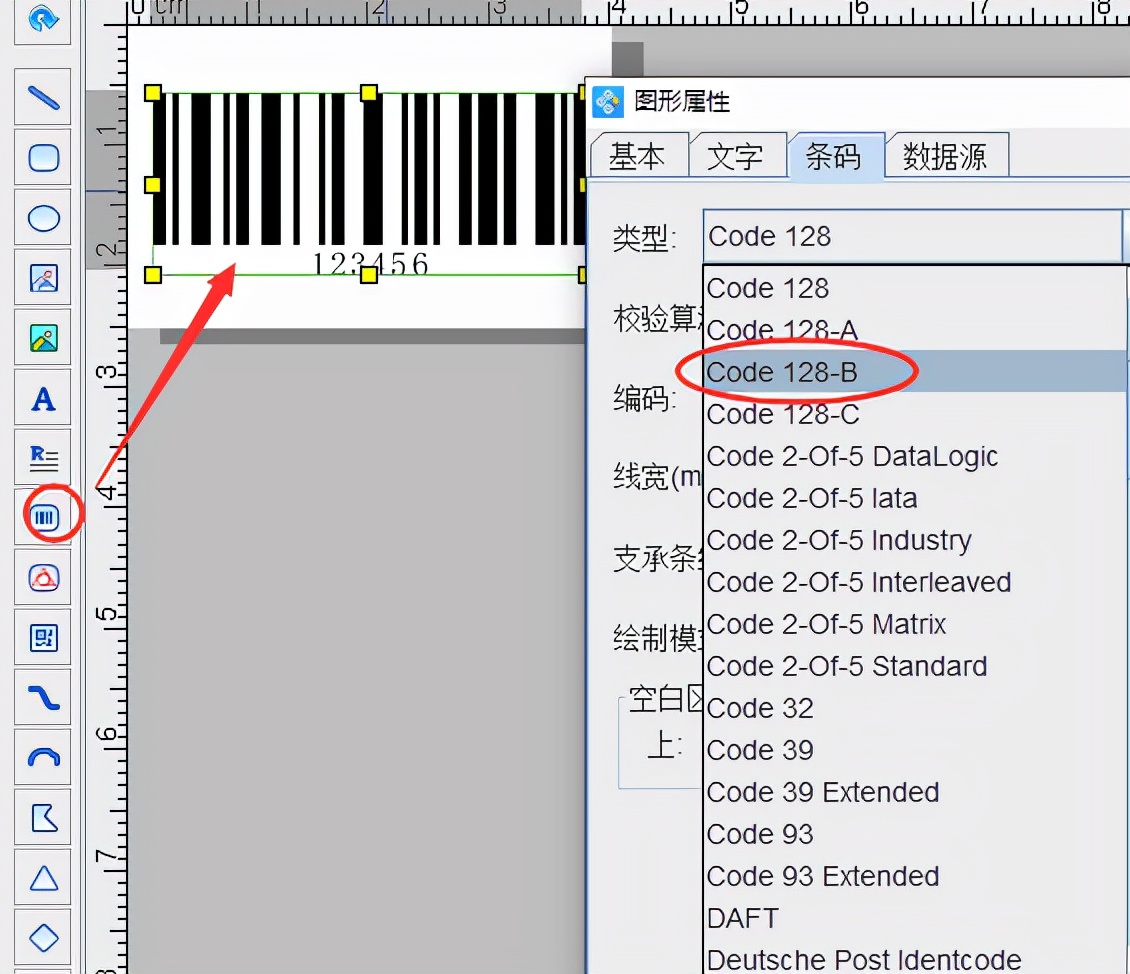Choose Code 2-Of-5 Interleaved option
Viewport: 1130px width, 974px height.
858,582
